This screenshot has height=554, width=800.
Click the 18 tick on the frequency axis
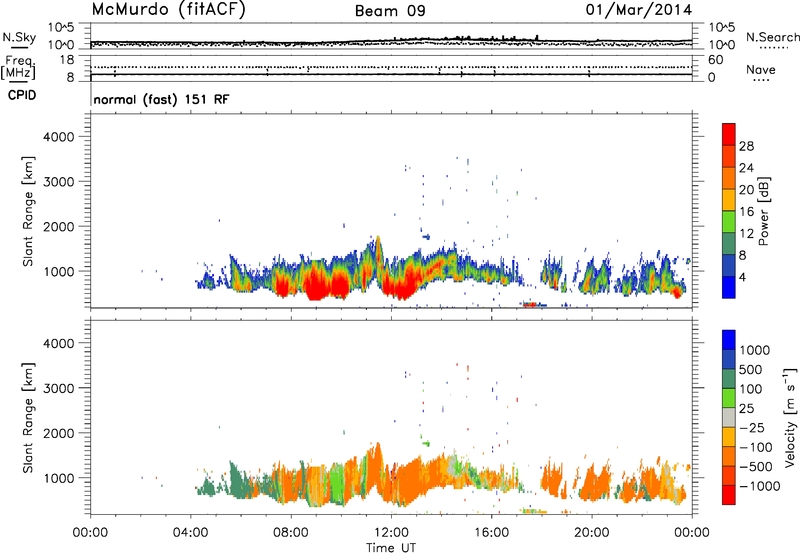[x=68, y=59]
